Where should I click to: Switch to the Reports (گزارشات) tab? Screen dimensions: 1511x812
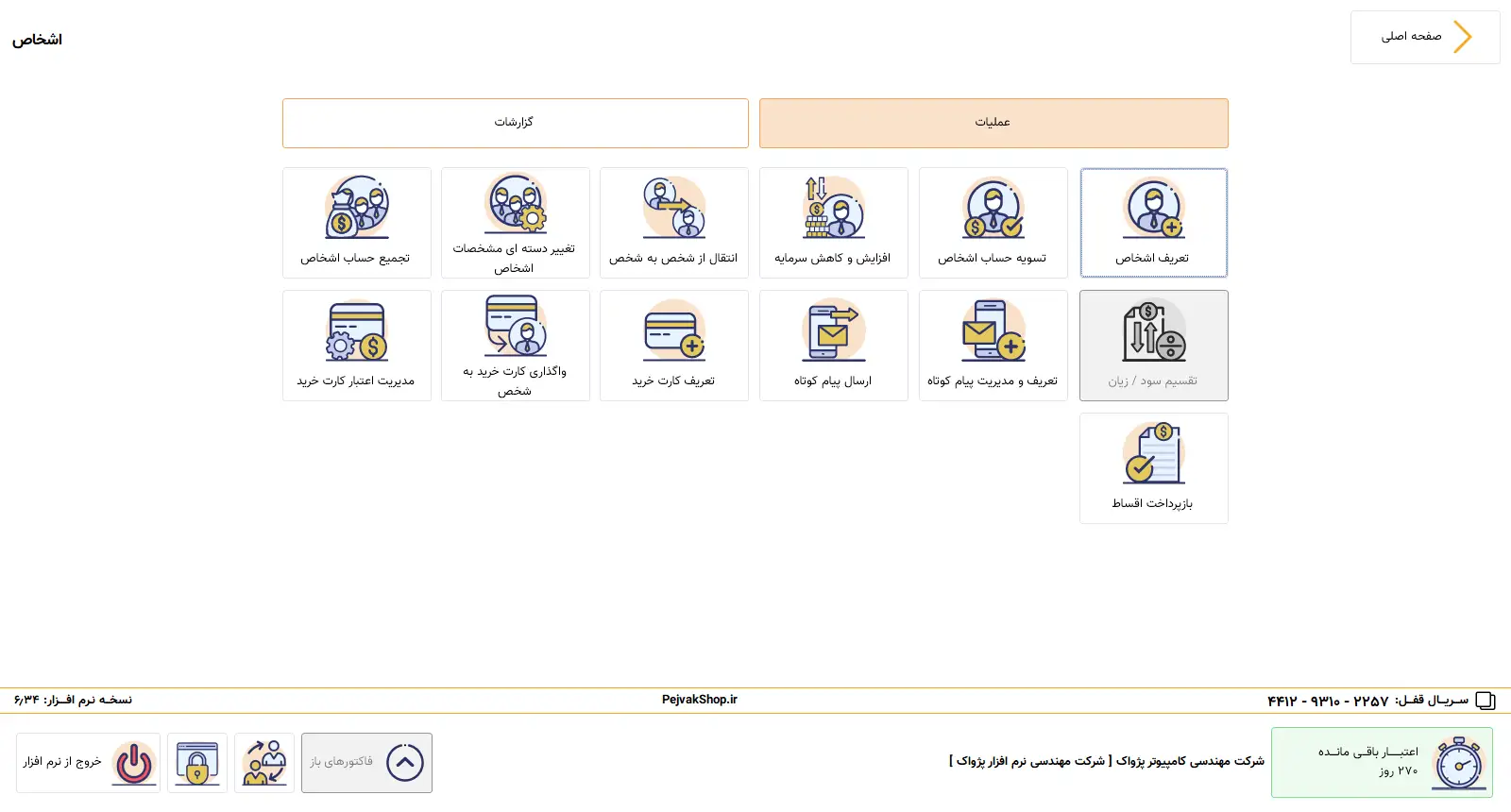coord(515,123)
